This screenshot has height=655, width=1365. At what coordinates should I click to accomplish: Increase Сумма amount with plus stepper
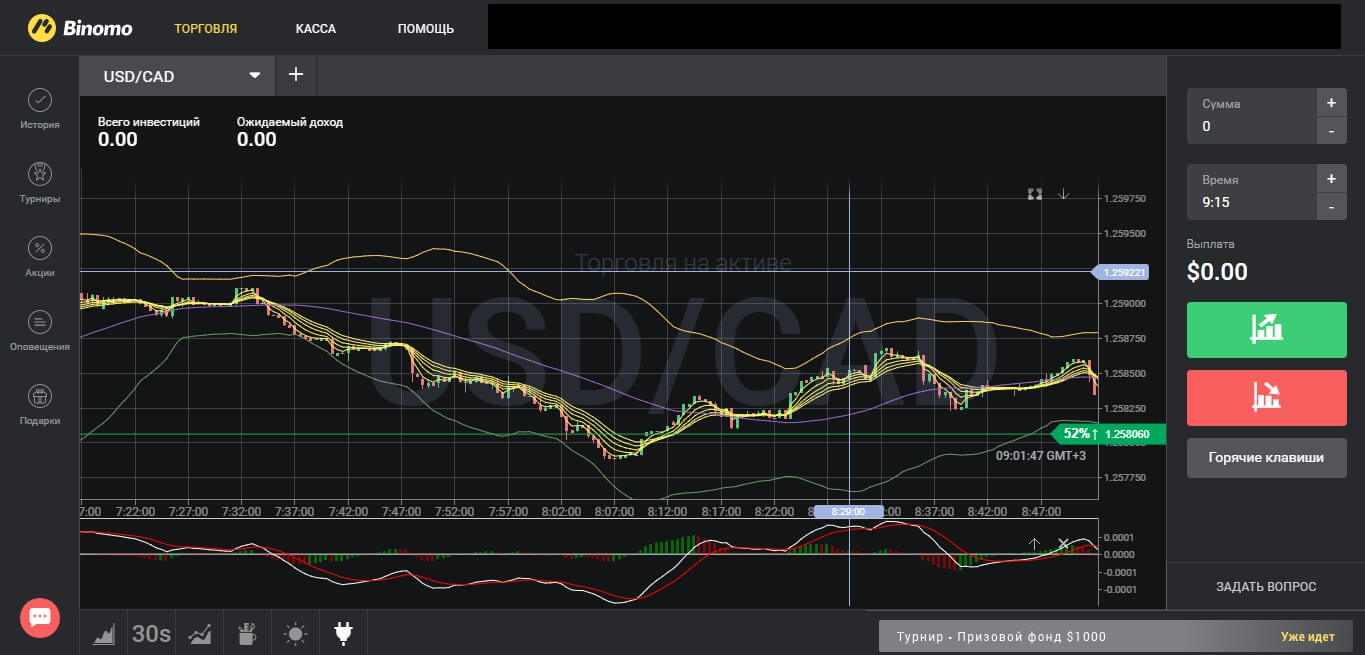[1331, 103]
